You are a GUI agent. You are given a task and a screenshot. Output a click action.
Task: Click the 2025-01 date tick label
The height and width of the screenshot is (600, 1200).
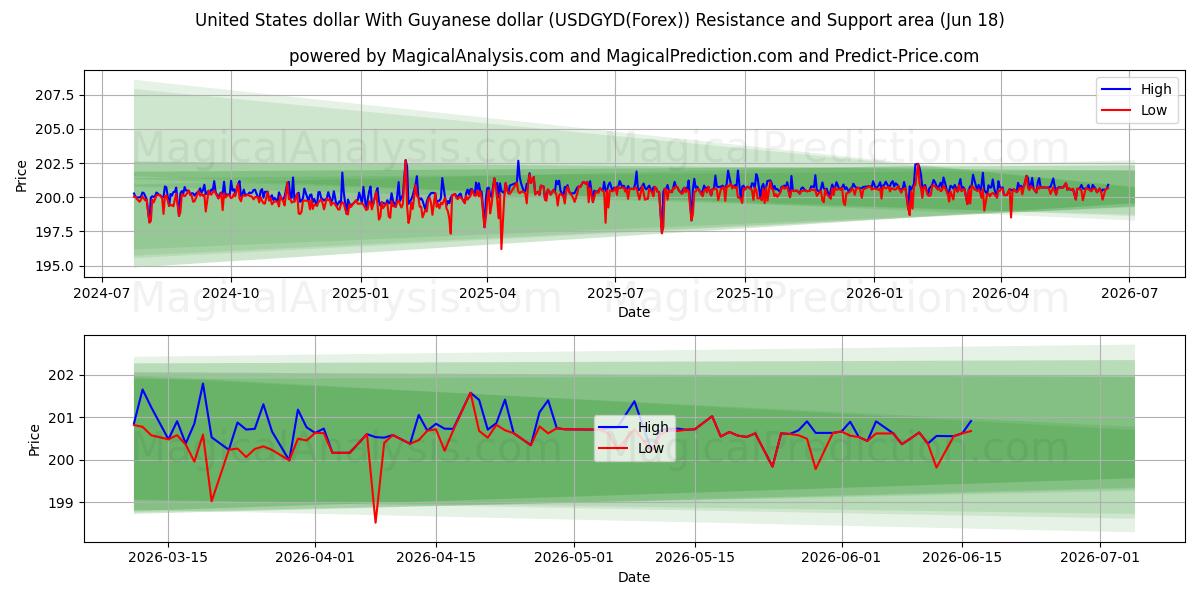pyautogui.click(x=360, y=293)
